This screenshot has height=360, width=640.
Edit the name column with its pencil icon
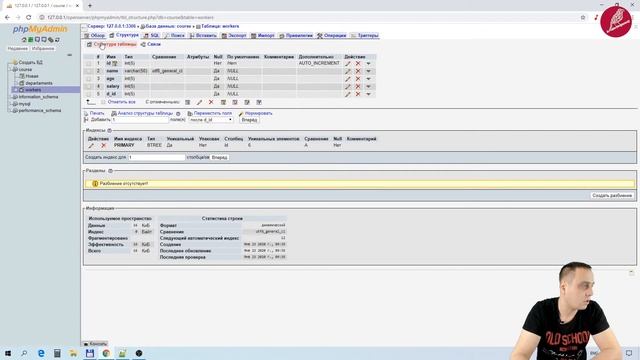click(x=348, y=71)
